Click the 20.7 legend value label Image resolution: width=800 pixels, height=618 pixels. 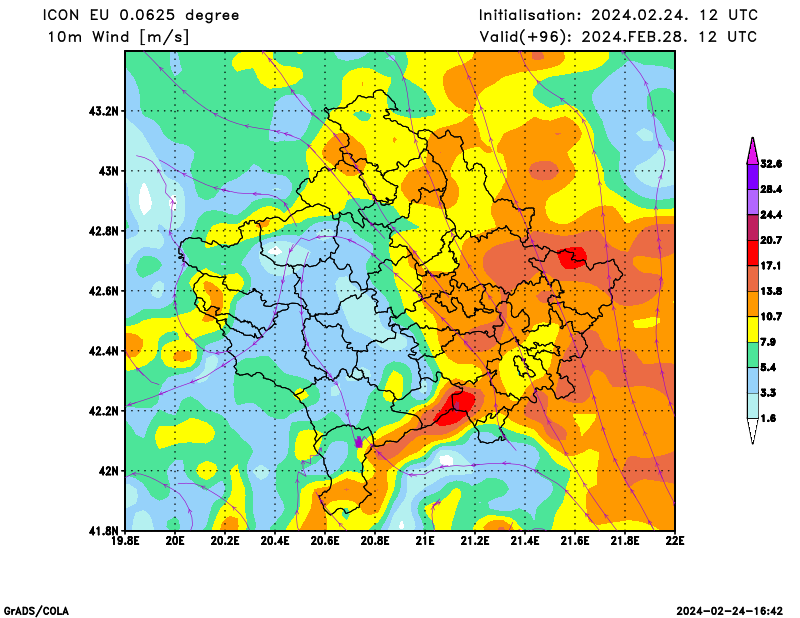coord(771,240)
